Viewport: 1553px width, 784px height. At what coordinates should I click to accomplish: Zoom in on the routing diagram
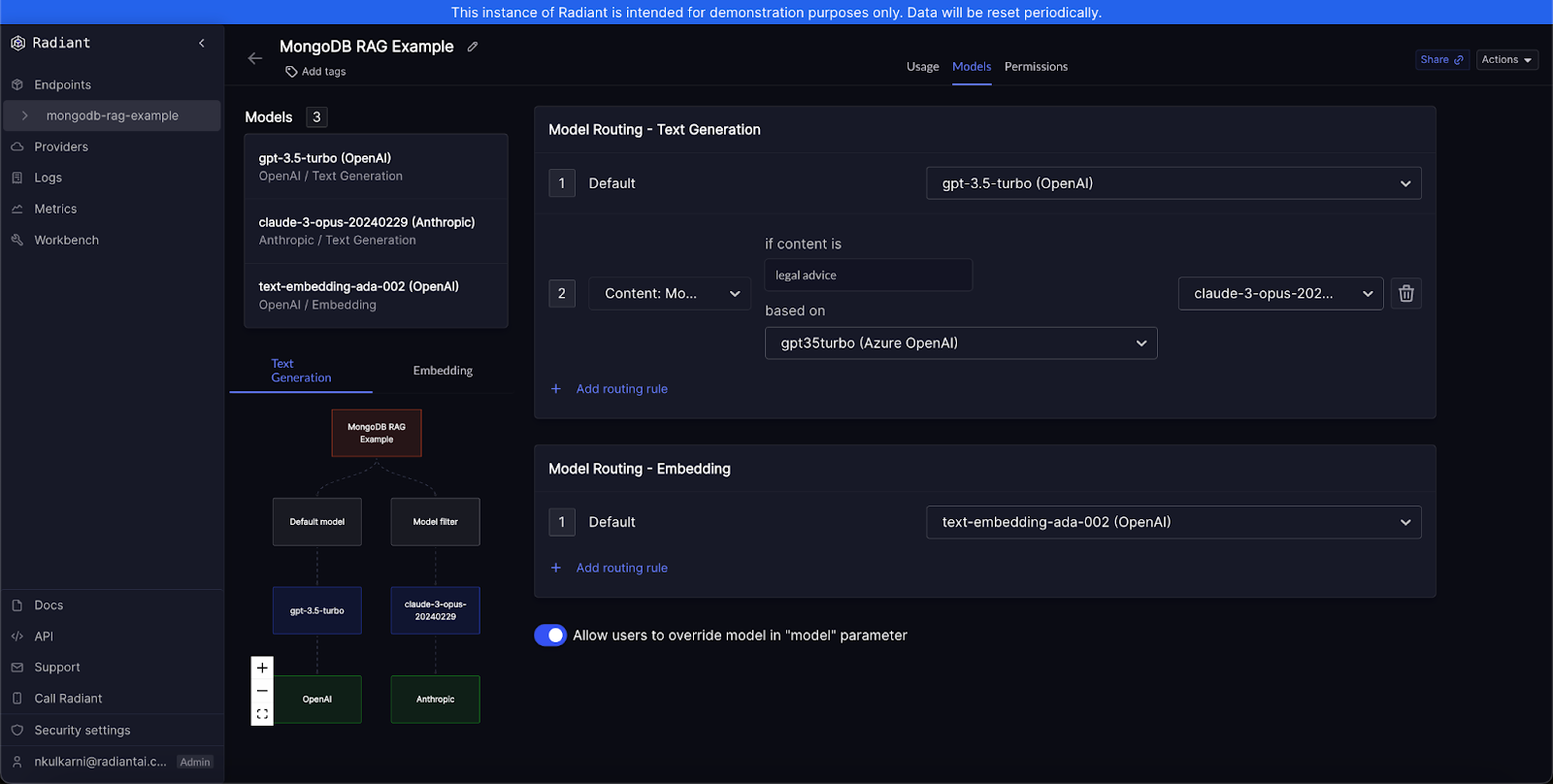262,668
